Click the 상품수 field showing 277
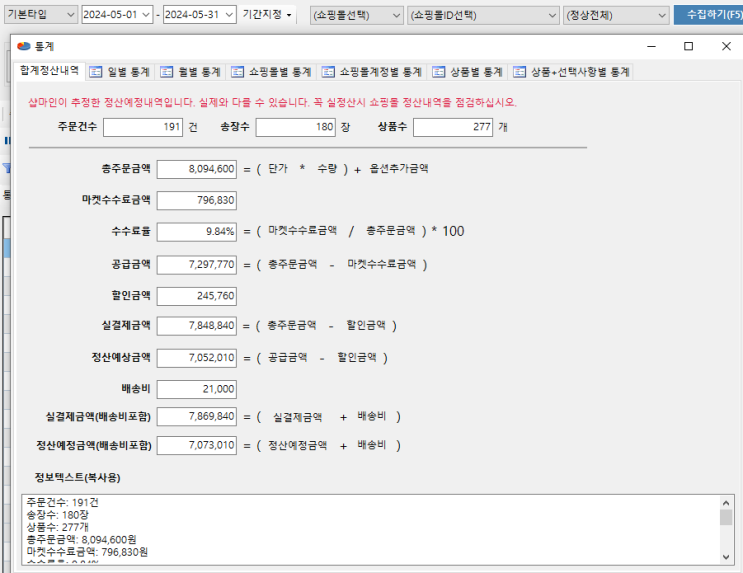743x573 pixels. (x=453, y=127)
